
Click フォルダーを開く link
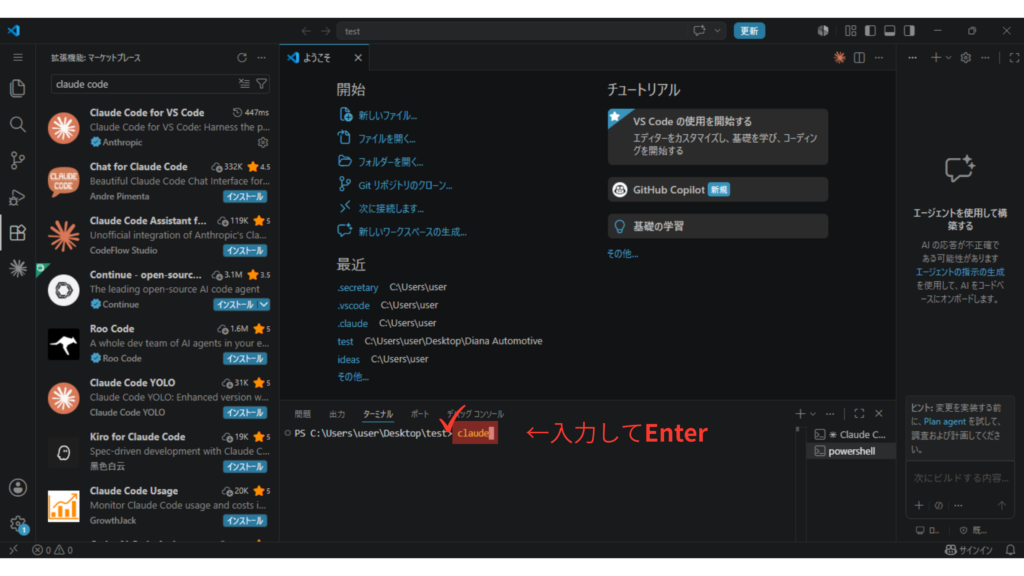coord(391,162)
